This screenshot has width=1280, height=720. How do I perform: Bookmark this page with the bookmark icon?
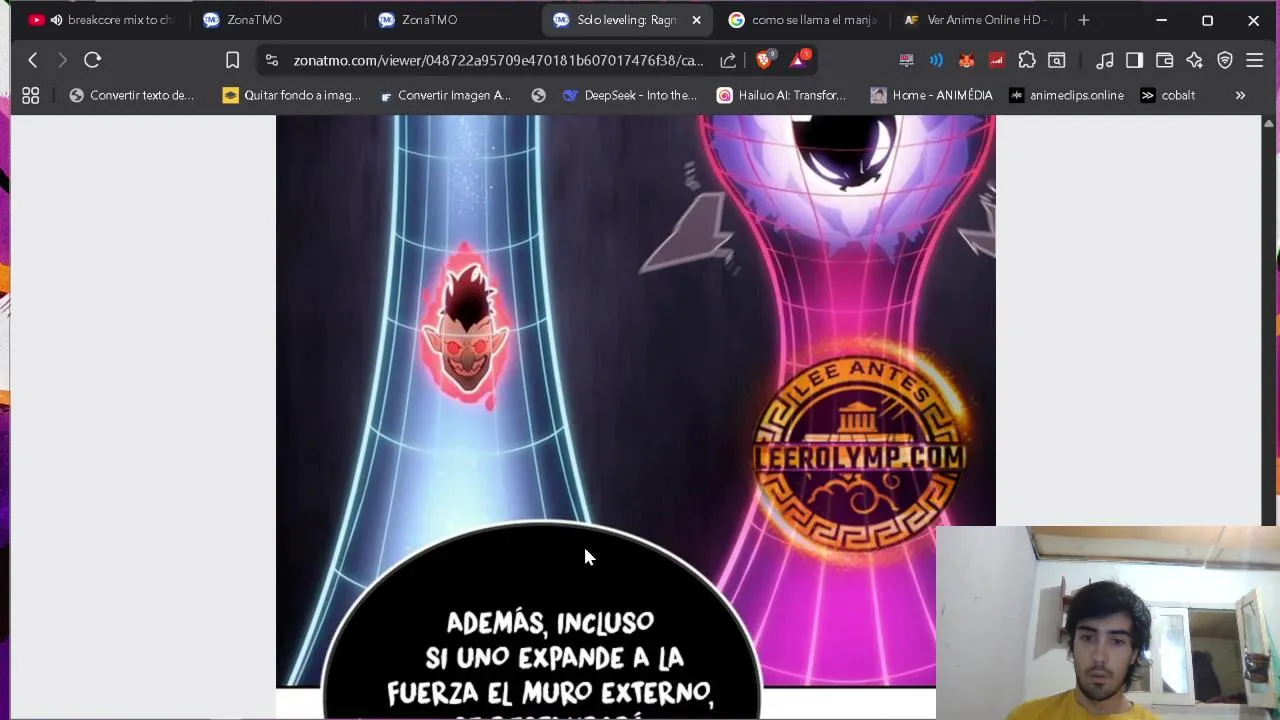point(232,60)
